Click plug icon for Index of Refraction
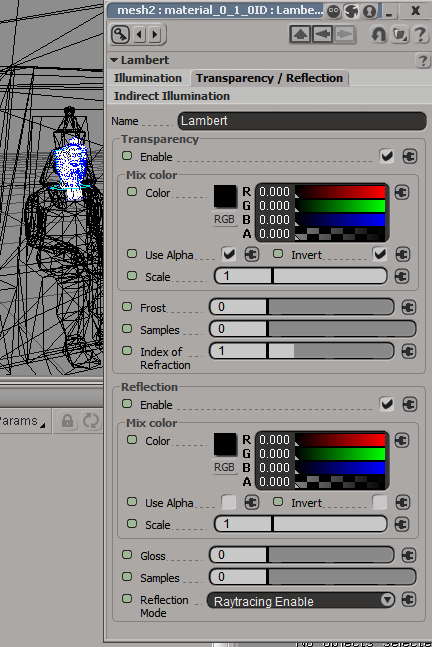432x647 pixels. [408, 351]
